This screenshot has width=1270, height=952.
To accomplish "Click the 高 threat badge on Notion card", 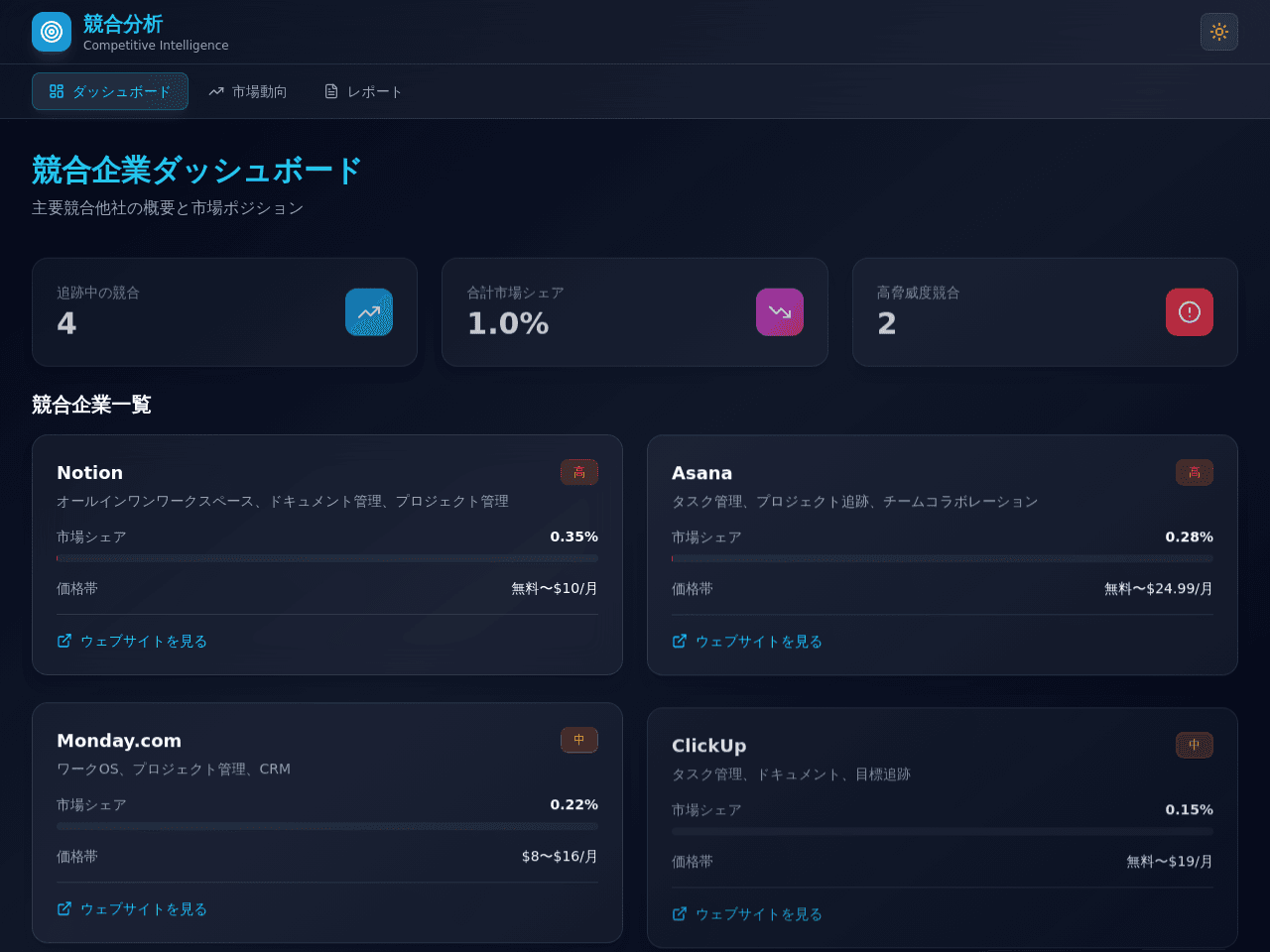I will point(579,472).
